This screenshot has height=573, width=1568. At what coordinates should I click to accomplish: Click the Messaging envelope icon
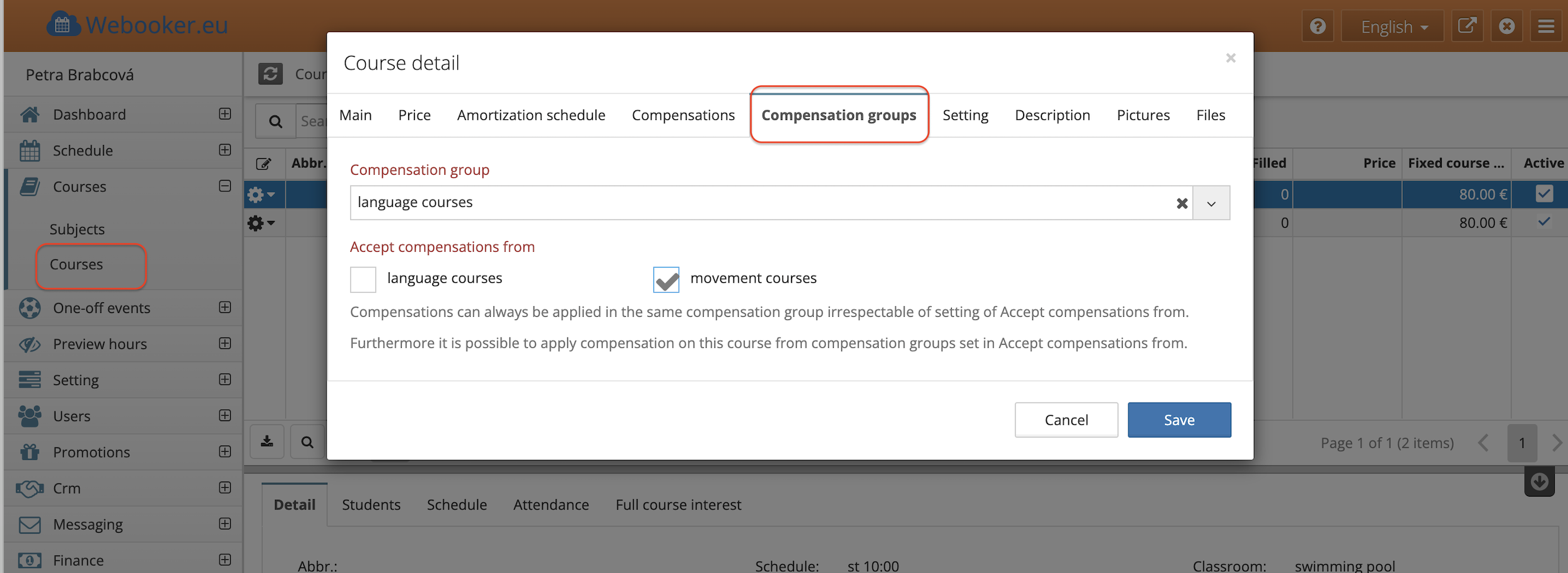30,524
